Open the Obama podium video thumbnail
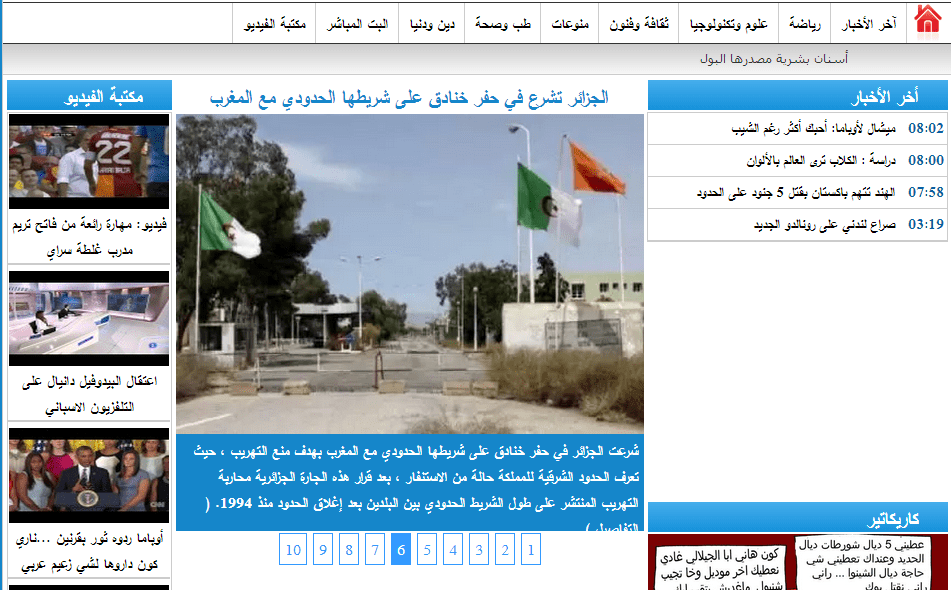951x590 pixels. click(x=89, y=475)
